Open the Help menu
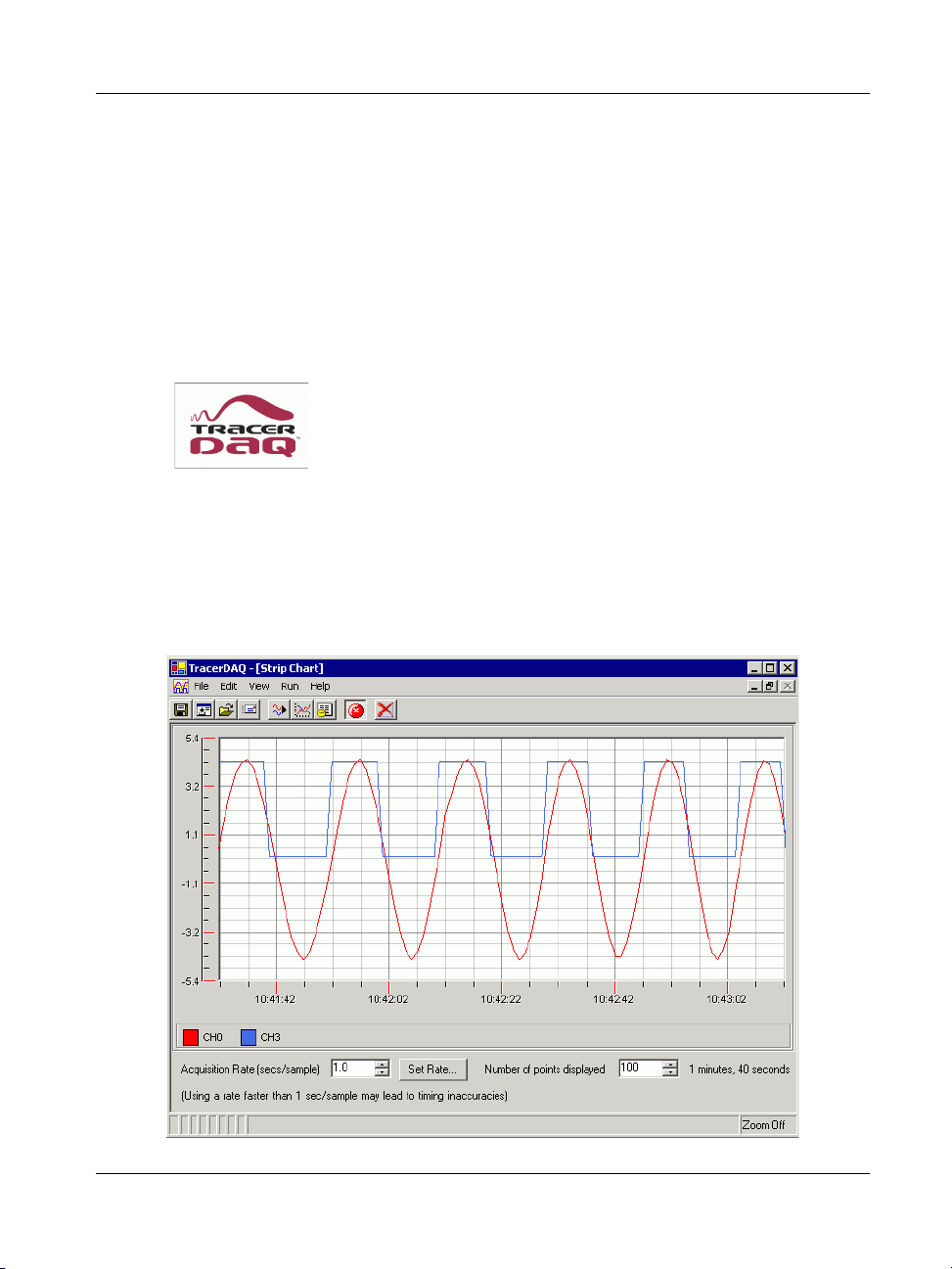 coord(320,687)
